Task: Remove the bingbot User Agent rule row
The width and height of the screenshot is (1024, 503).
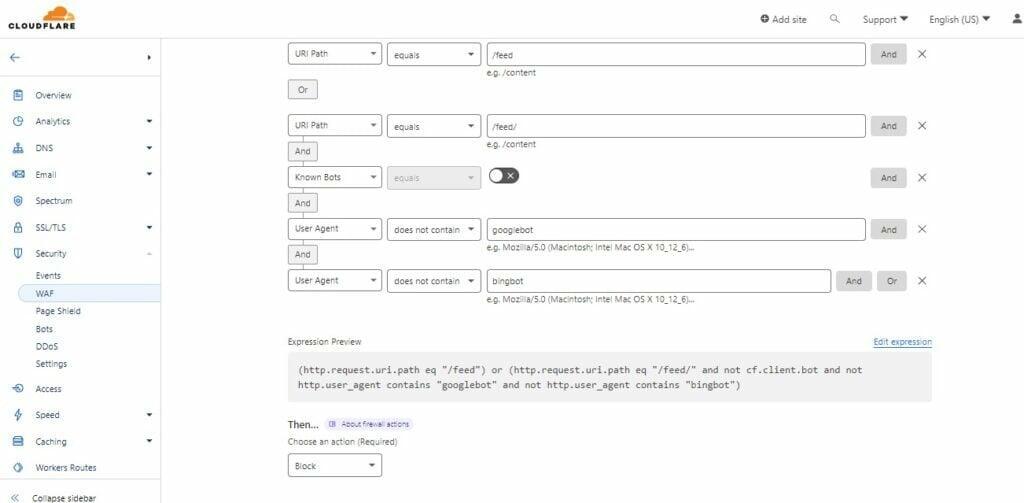Action: coord(922,281)
